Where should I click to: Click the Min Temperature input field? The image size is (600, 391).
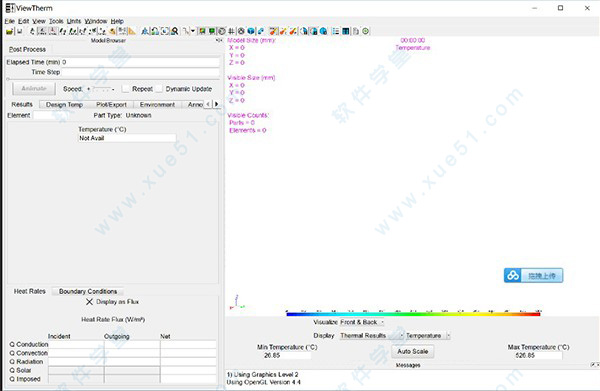(287, 355)
